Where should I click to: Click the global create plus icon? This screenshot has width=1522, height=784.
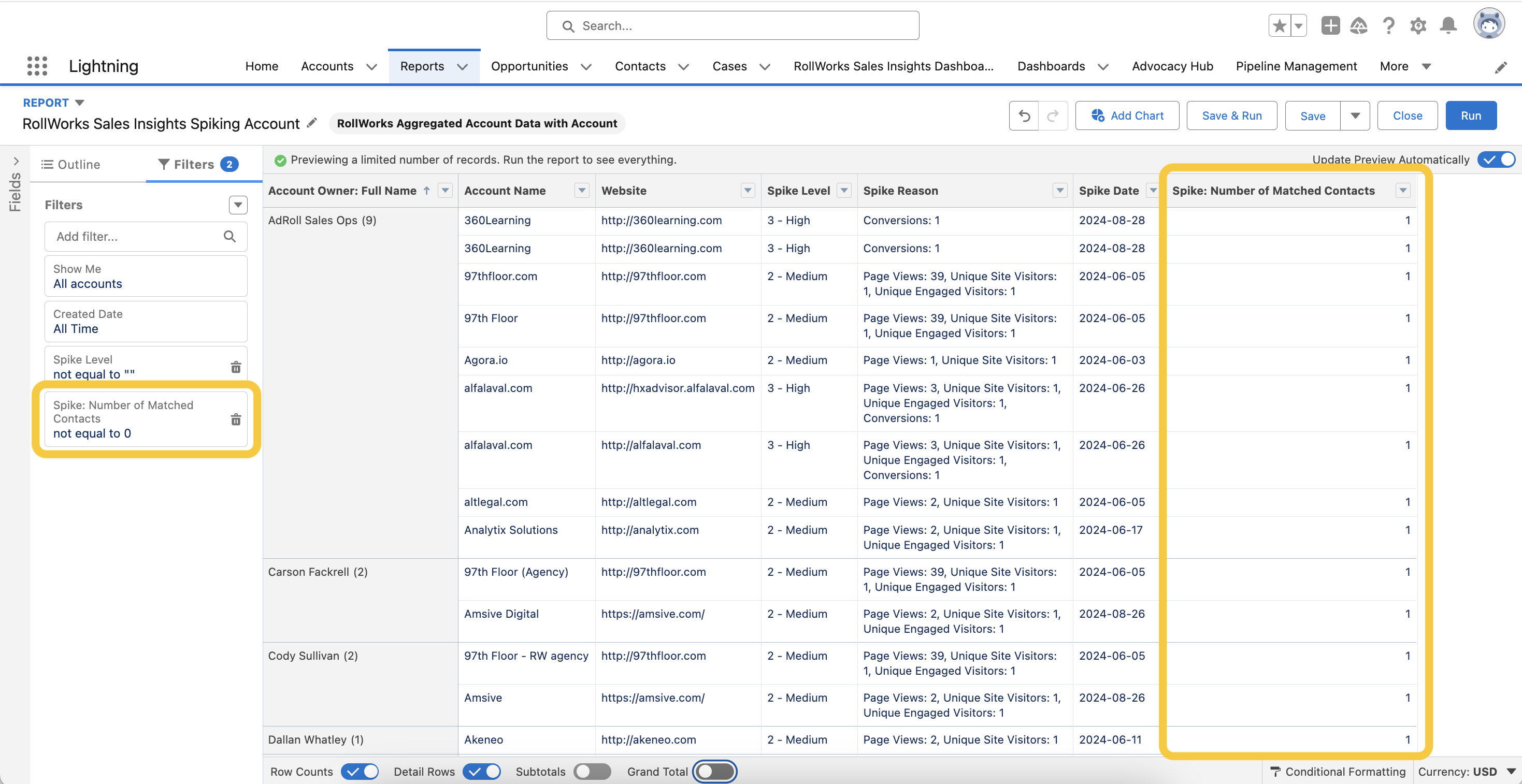click(1330, 25)
